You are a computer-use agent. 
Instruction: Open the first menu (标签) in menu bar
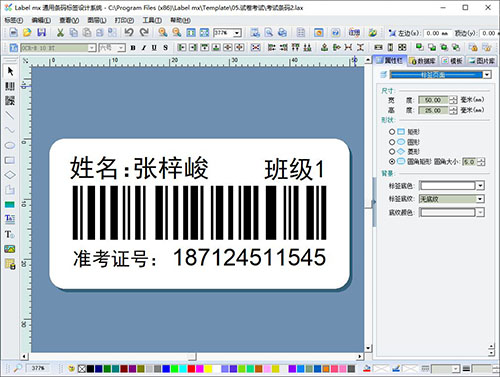coord(13,20)
